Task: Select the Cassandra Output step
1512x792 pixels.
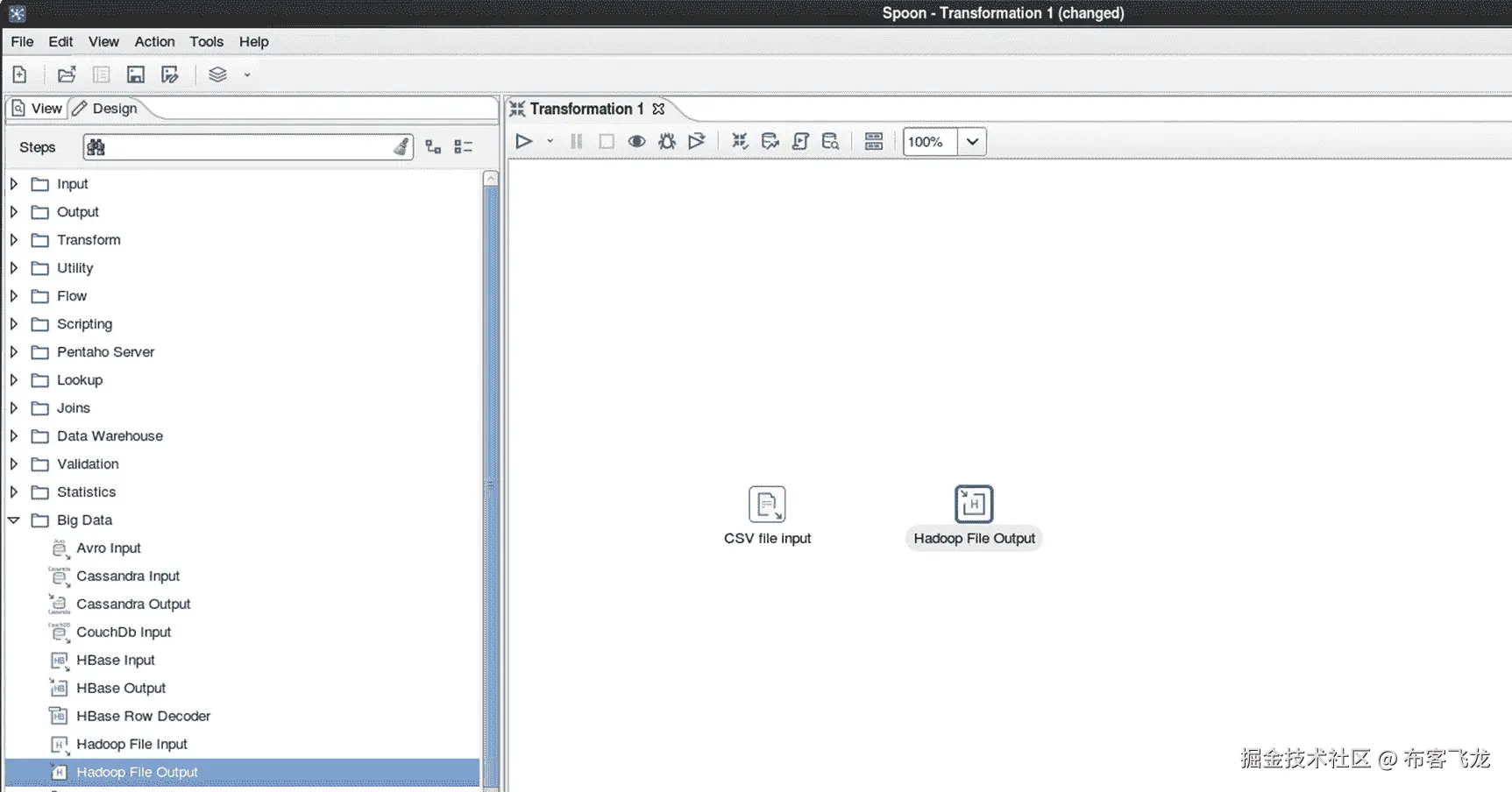Action: coord(133,605)
